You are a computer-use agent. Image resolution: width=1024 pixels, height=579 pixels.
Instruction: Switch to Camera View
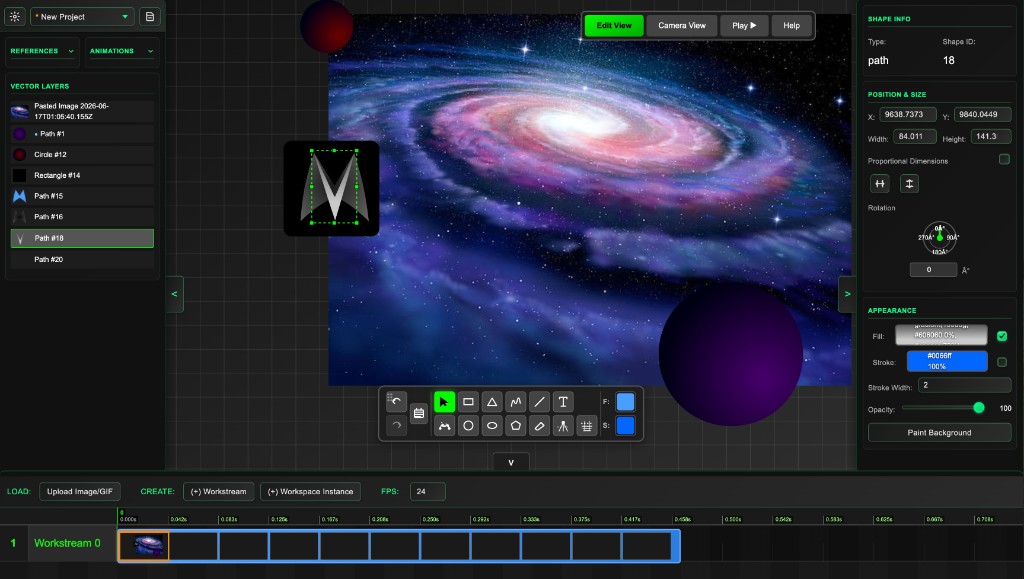click(682, 25)
